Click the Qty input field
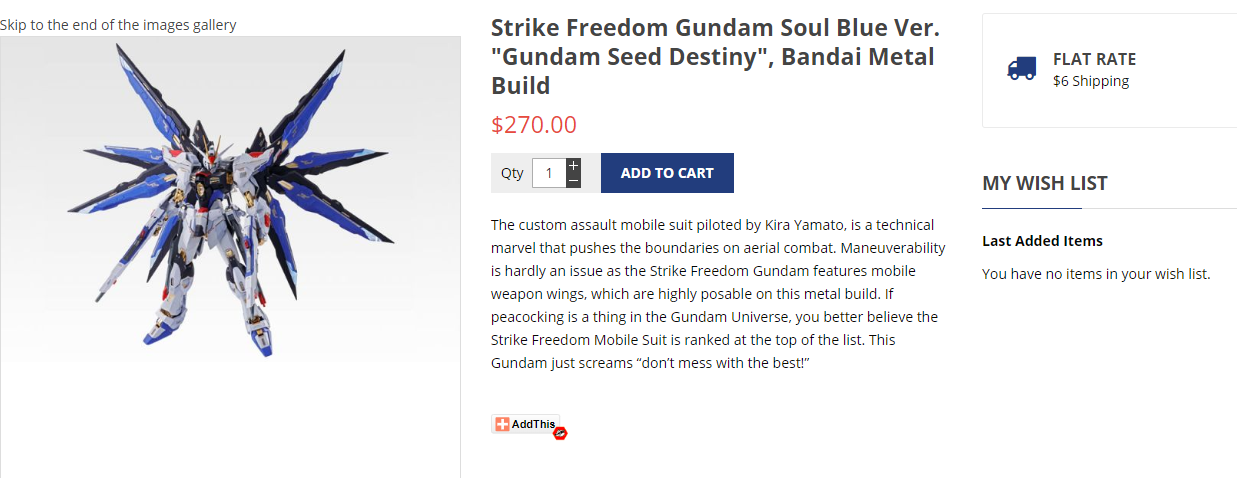Viewport: 1237px width, 478px height. [549, 173]
